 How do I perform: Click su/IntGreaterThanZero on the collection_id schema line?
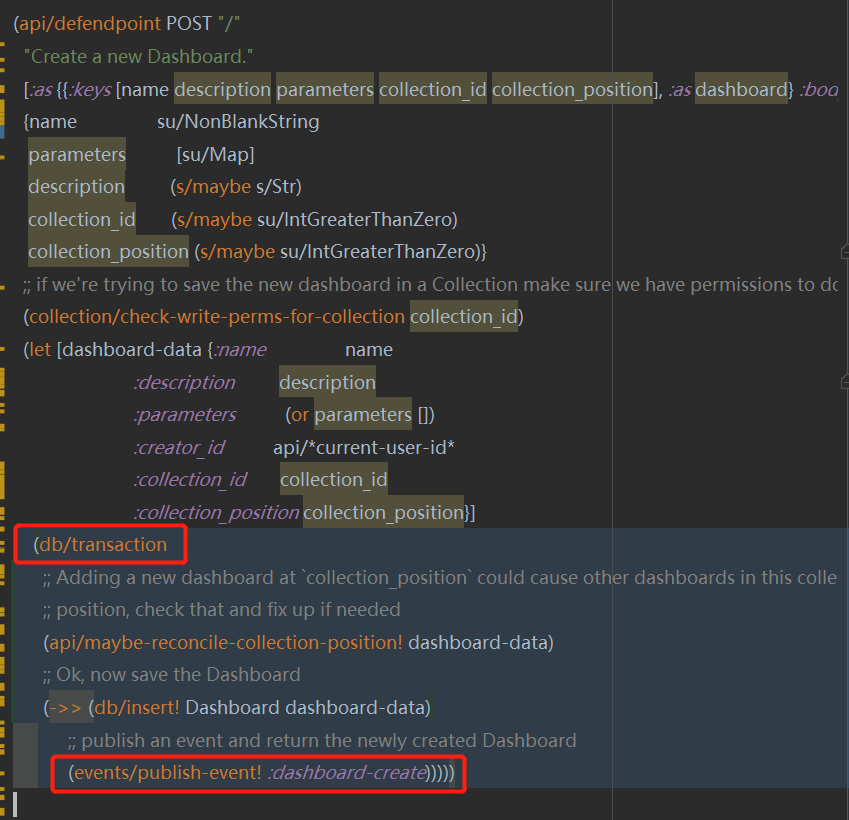[355, 220]
